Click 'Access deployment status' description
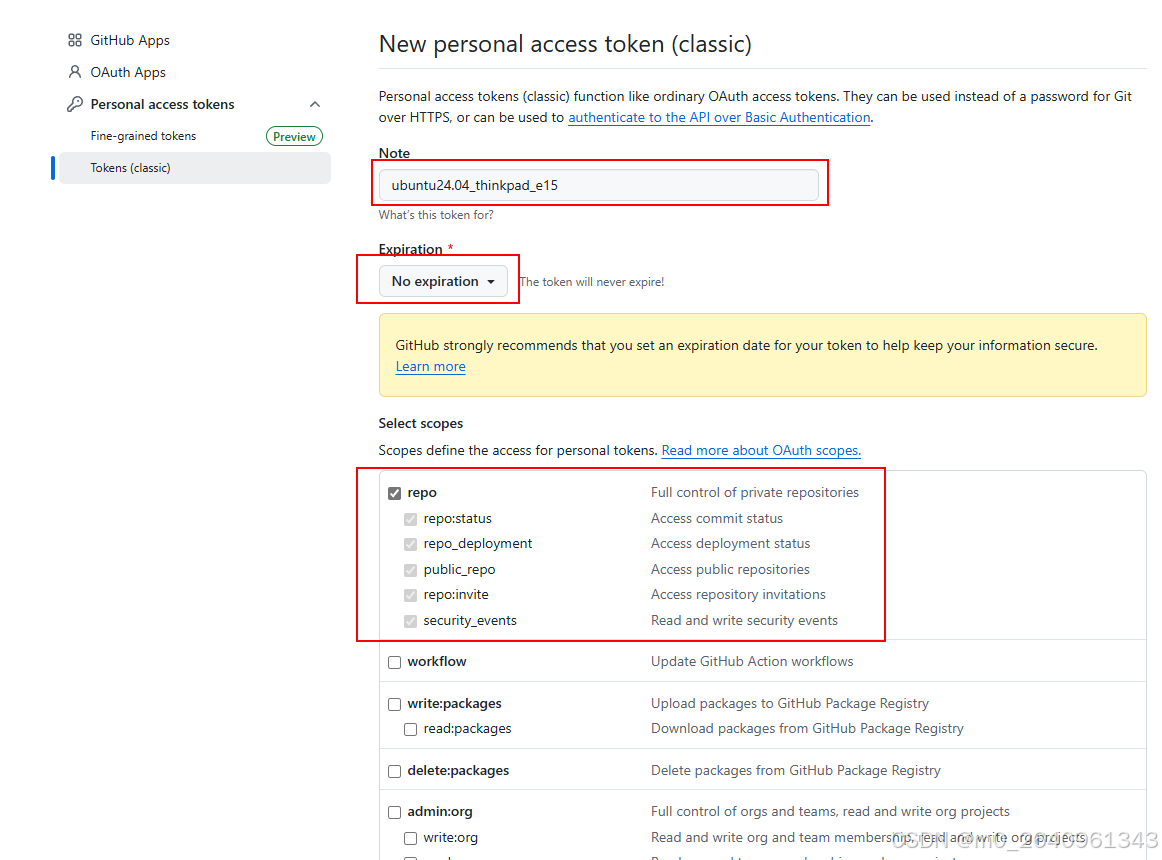Screen dimensions: 1162x860 (731, 543)
